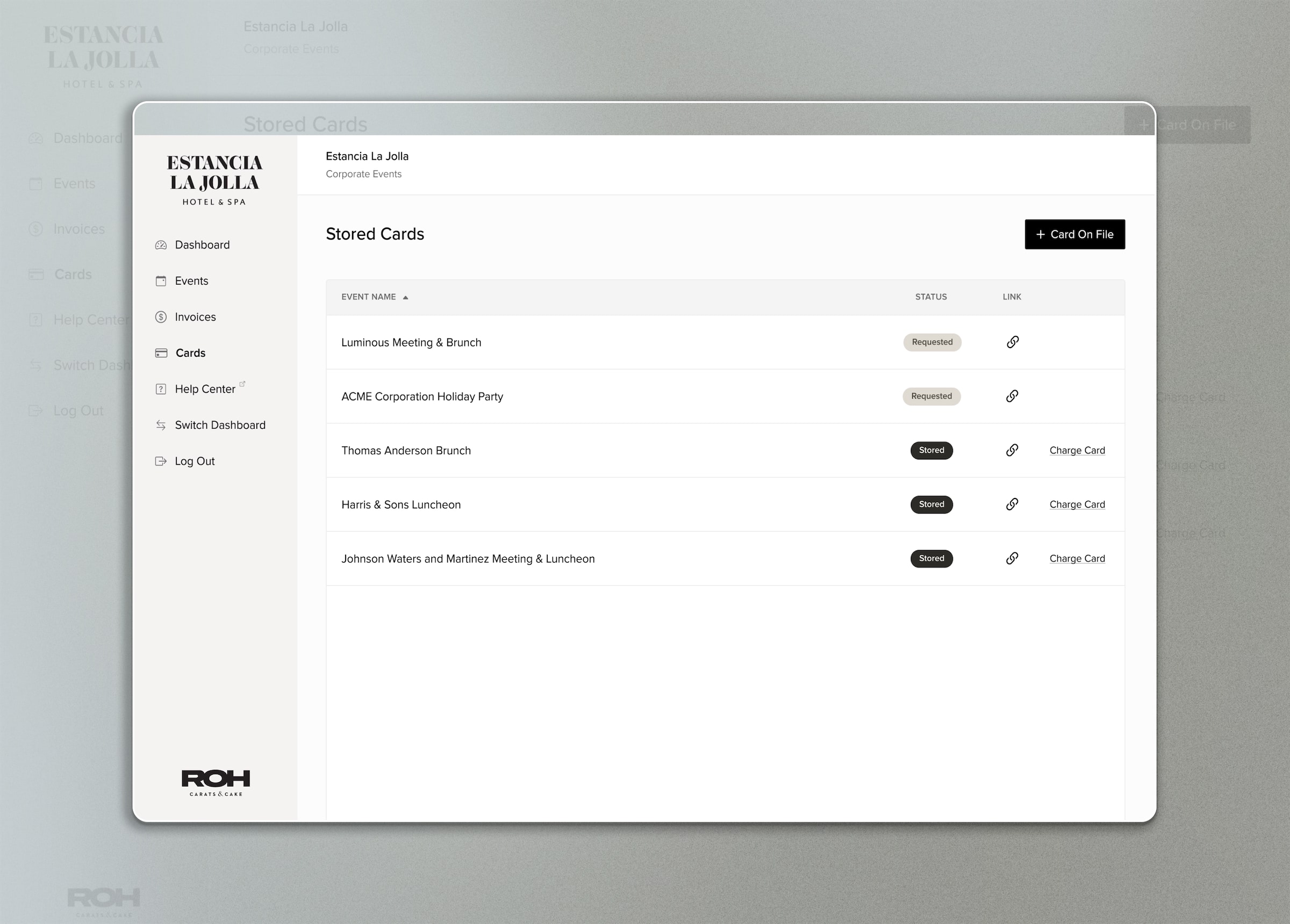The width and height of the screenshot is (1290, 924).
Task: Click link icon for Johnson Waters and Martinez row
Action: click(1012, 558)
